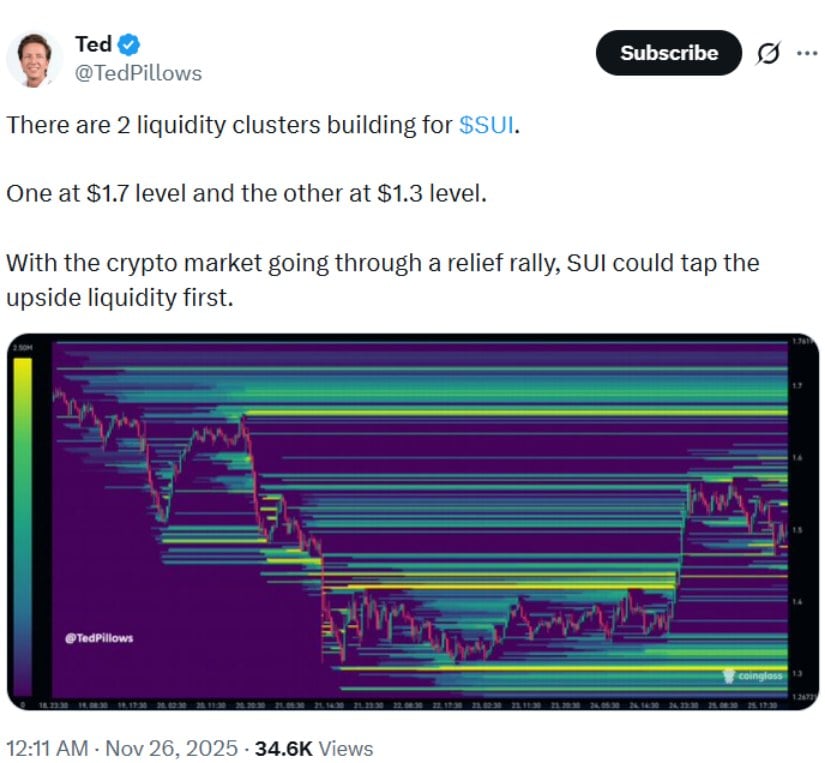Click the 2.50M label above the color scale
The height and width of the screenshot is (763, 825).
[x=20, y=347]
